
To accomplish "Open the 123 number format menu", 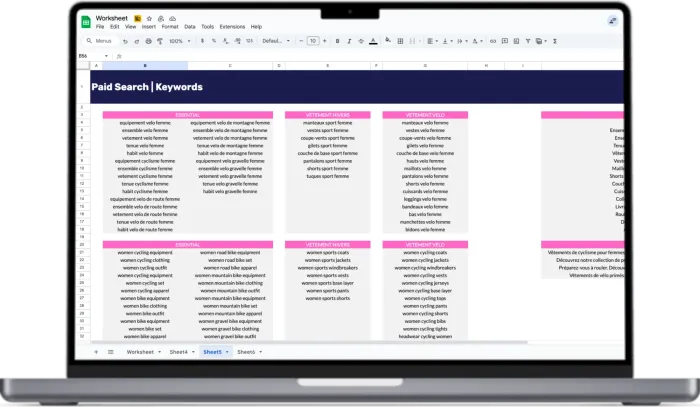I will [x=249, y=41].
